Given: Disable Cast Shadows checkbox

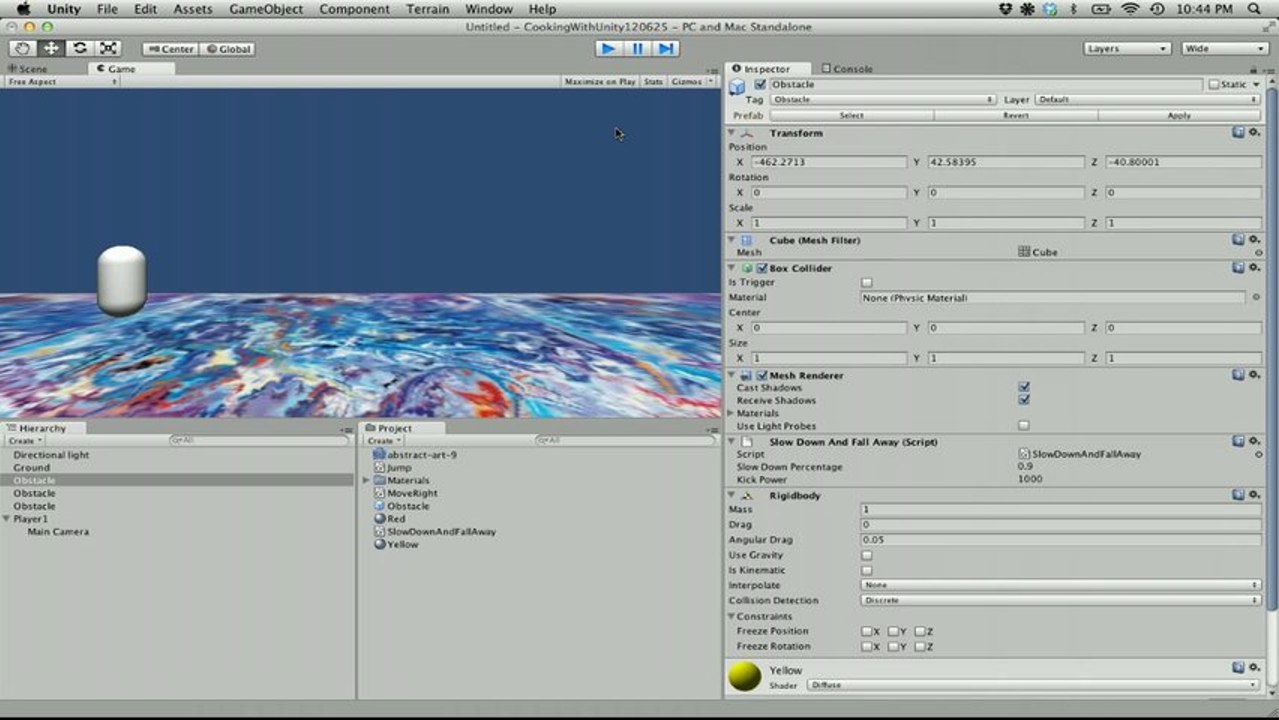Looking at the screenshot, I should tap(1024, 387).
